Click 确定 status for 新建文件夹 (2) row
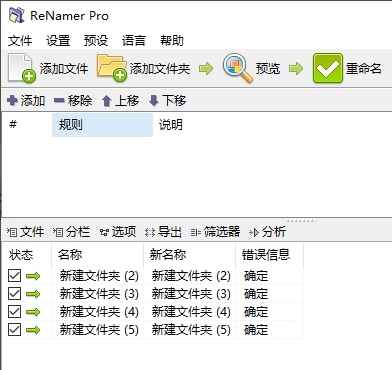392x370 pixels. pos(256,276)
